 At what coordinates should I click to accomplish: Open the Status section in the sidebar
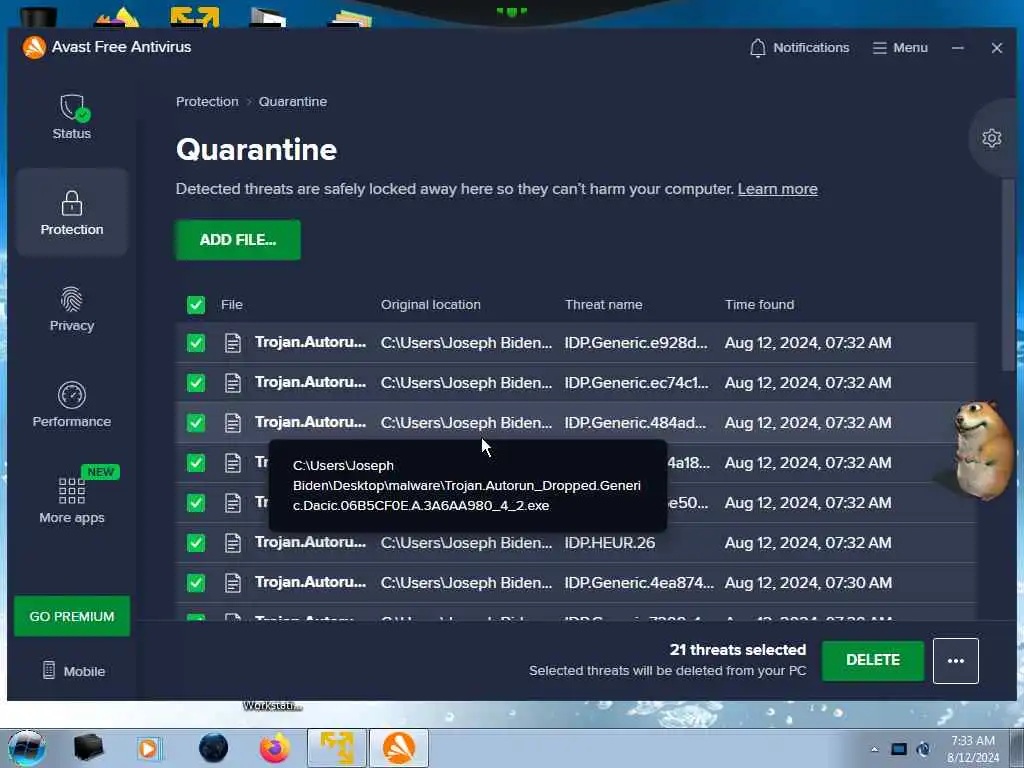[x=72, y=117]
